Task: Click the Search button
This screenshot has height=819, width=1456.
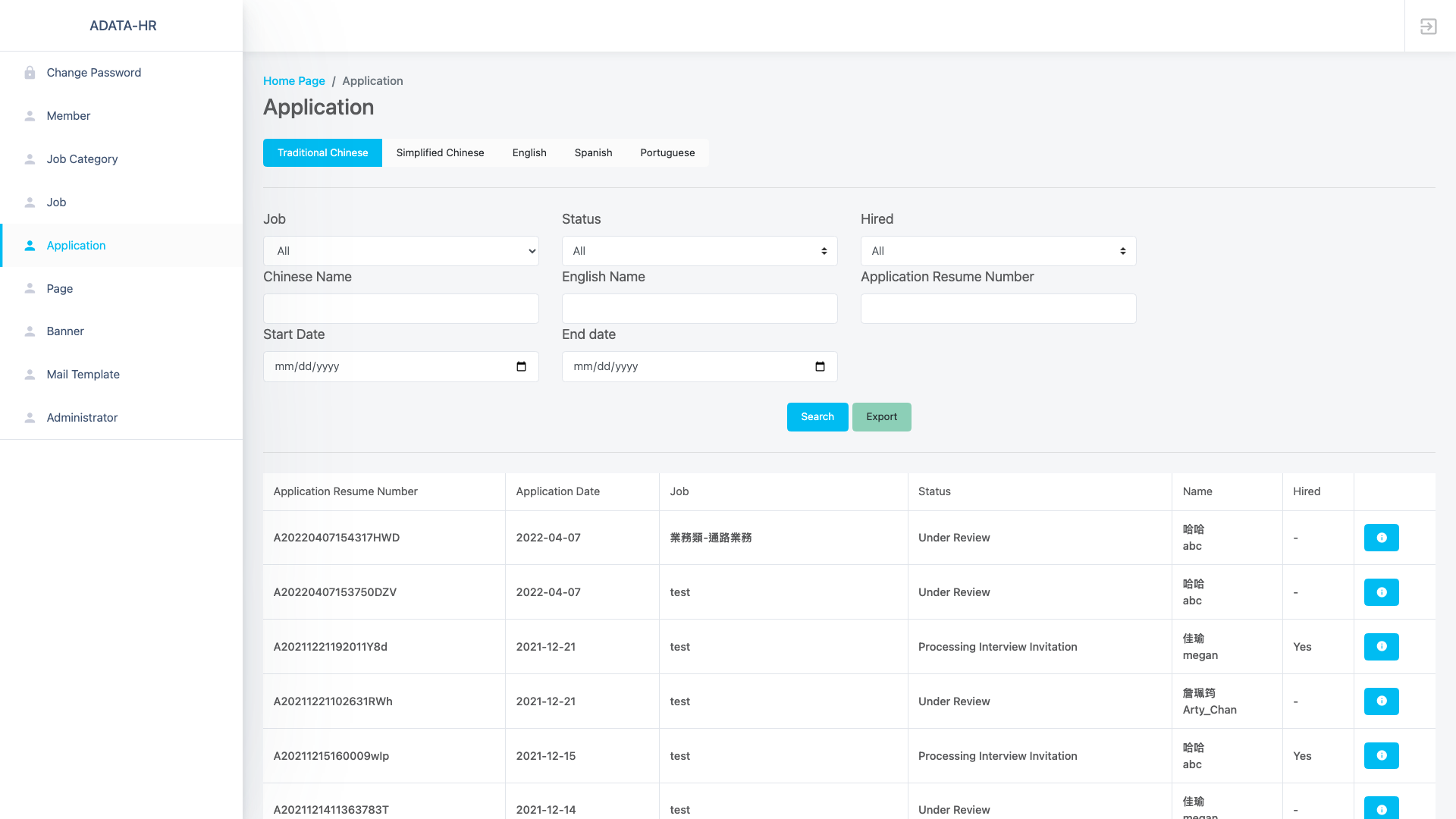Action: tap(817, 417)
